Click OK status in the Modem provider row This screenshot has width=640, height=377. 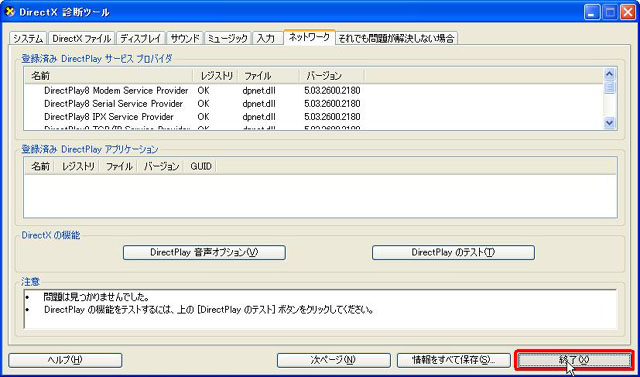(x=203, y=90)
